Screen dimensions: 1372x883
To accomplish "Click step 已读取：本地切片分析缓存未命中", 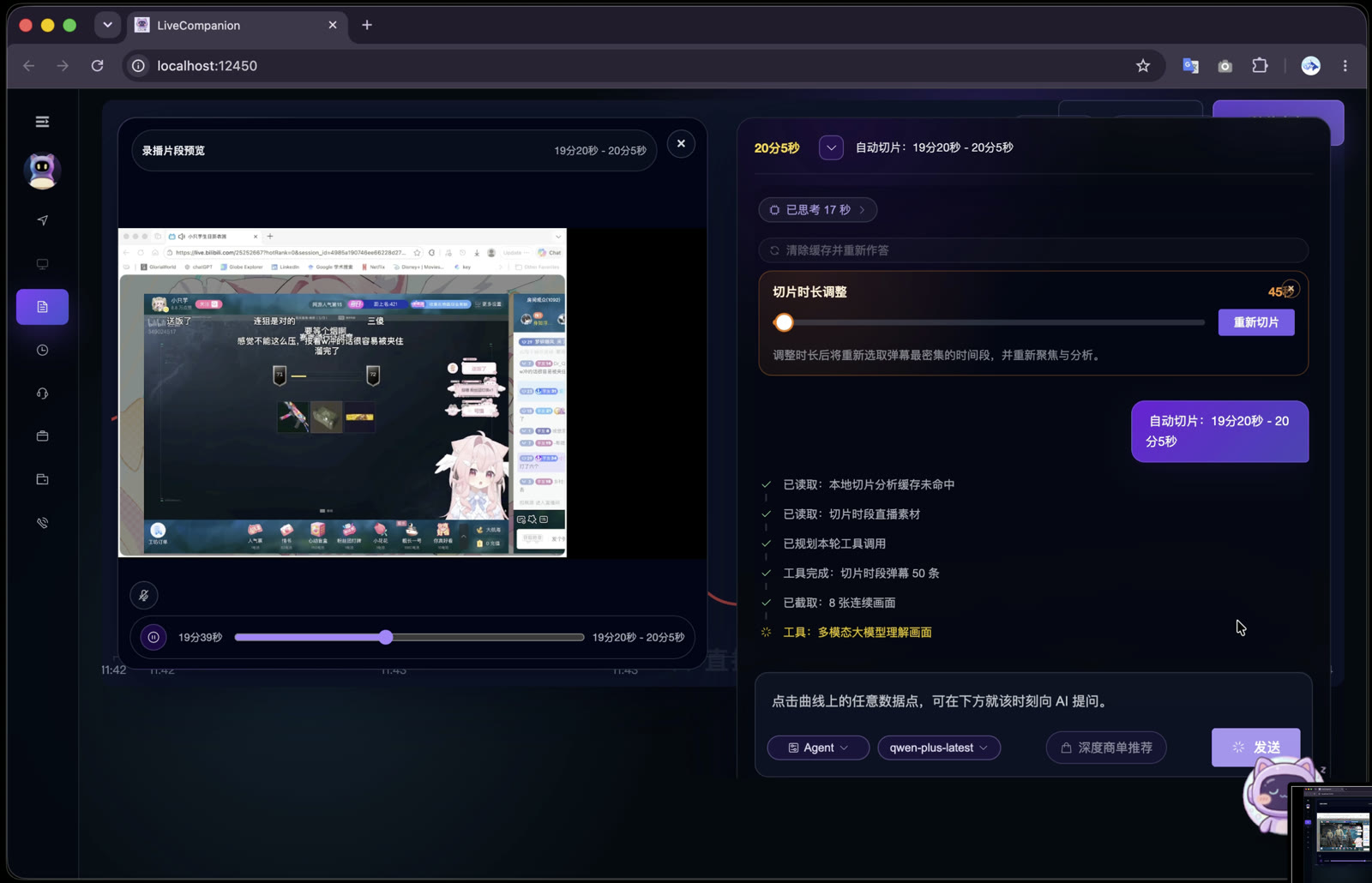I will (x=869, y=484).
